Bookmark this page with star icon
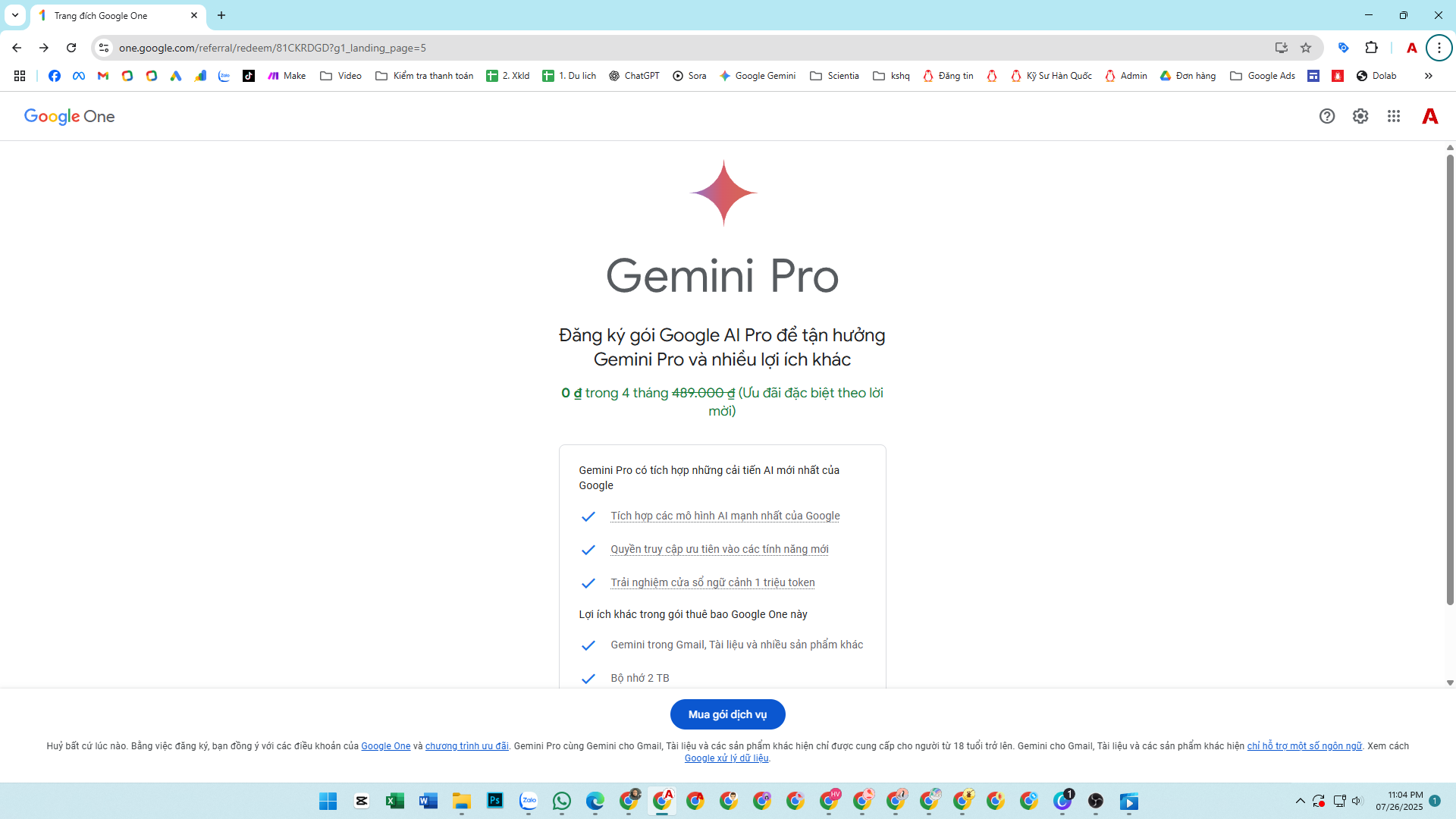The height and width of the screenshot is (819, 1456). [1306, 48]
